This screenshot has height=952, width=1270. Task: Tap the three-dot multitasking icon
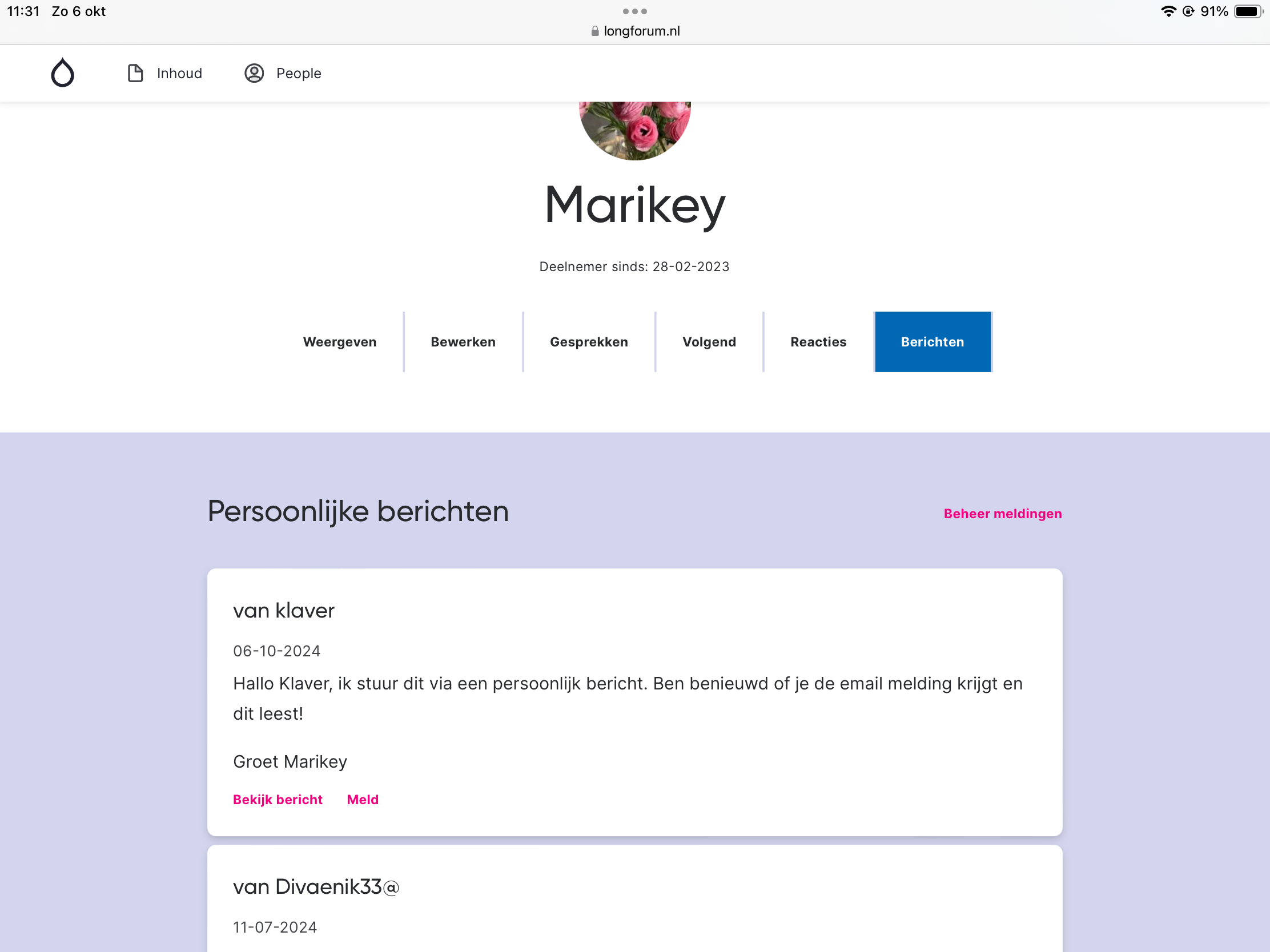[x=634, y=11]
